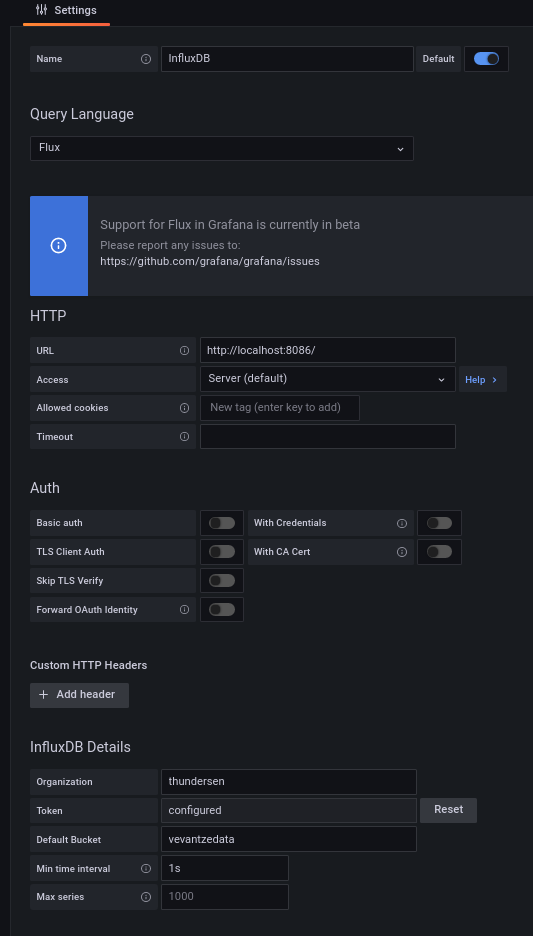The width and height of the screenshot is (533, 936).
Task: Click the Allowed cookies New tag field
Action: point(280,408)
